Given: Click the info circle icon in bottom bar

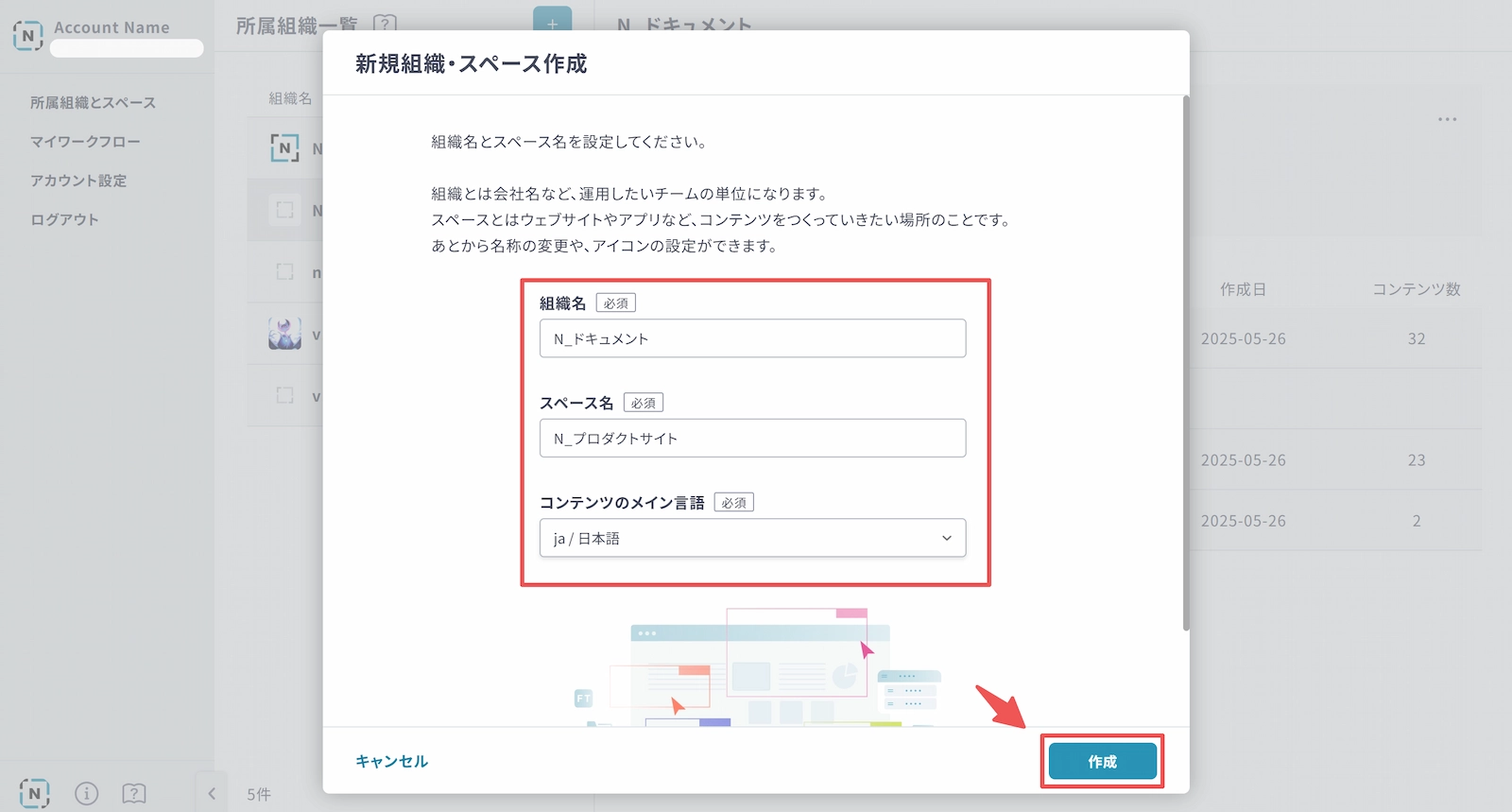Looking at the screenshot, I should pyautogui.click(x=86, y=793).
